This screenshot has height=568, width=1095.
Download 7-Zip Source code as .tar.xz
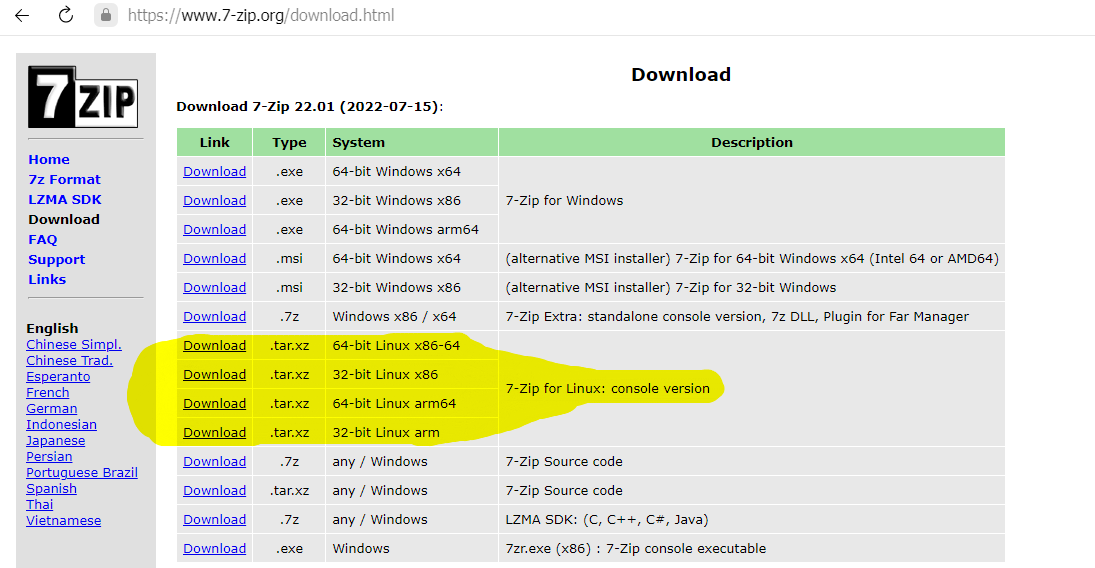pos(214,490)
